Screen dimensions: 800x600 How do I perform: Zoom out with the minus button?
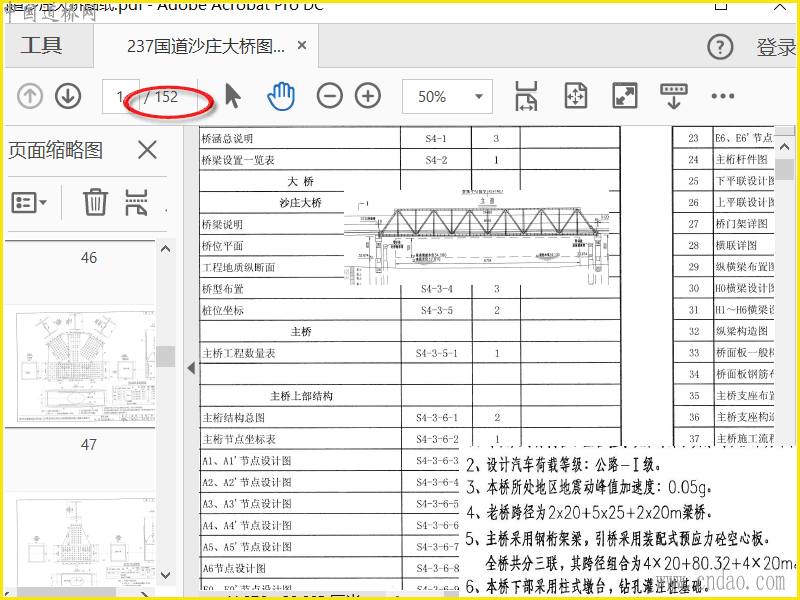330,96
